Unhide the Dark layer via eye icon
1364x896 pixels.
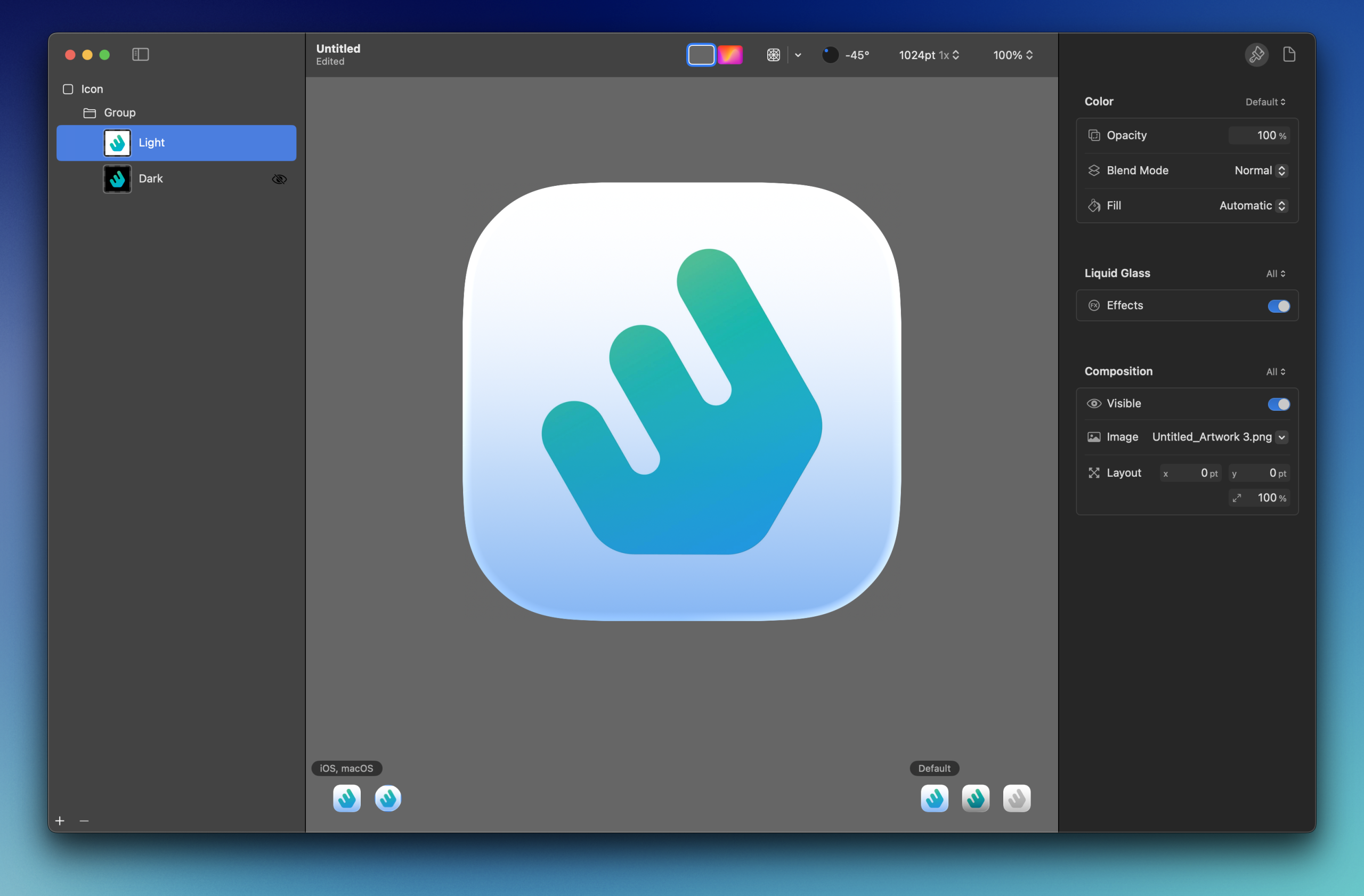tap(279, 180)
